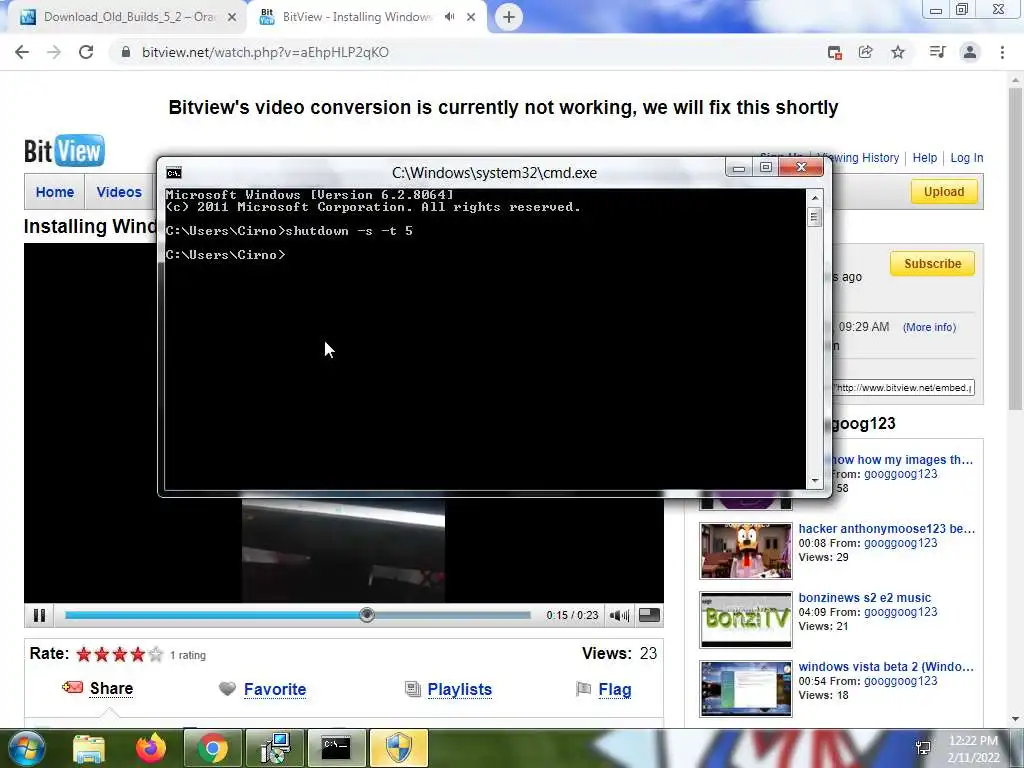
Task: Mute the video player volume
Action: pos(619,615)
